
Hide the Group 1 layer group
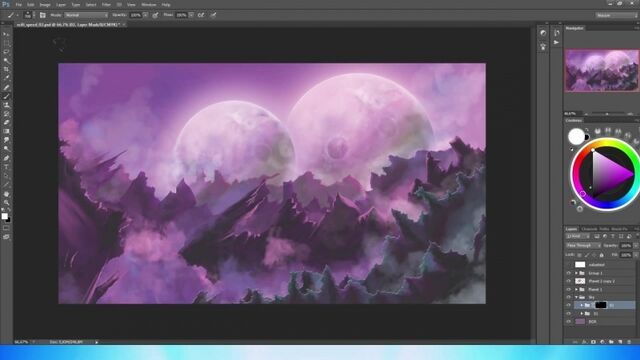click(x=569, y=273)
